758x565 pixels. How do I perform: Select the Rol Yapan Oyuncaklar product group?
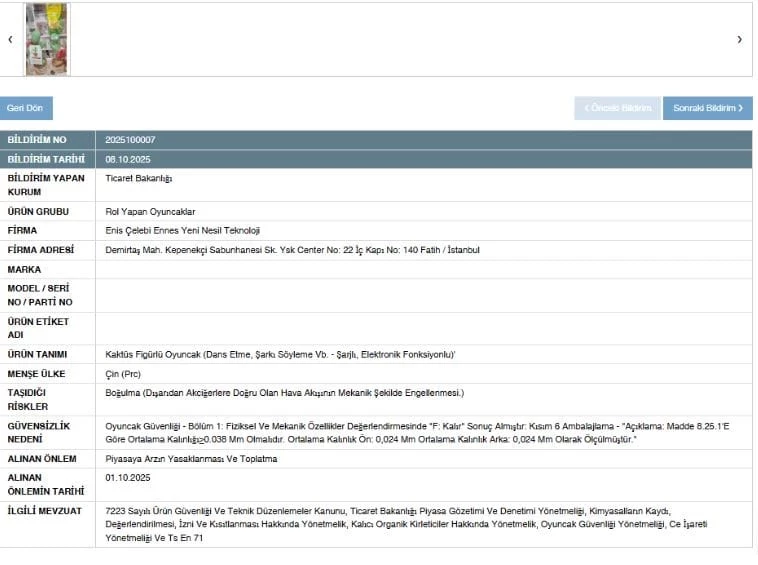pyautogui.click(x=148, y=211)
